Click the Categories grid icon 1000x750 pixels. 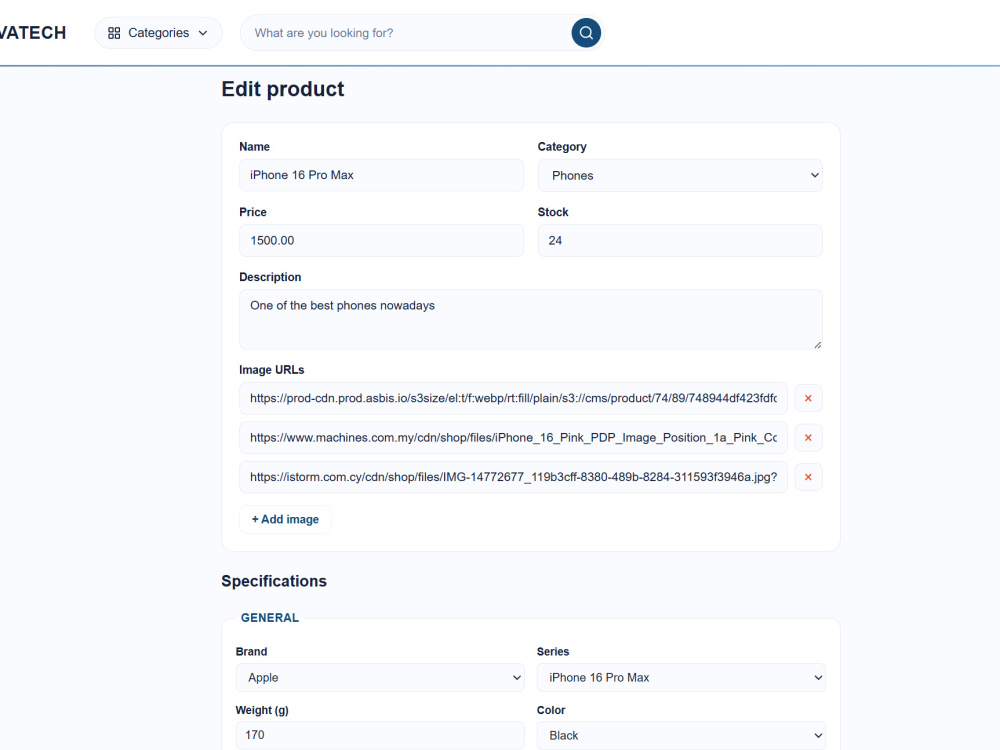coord(114,33)
